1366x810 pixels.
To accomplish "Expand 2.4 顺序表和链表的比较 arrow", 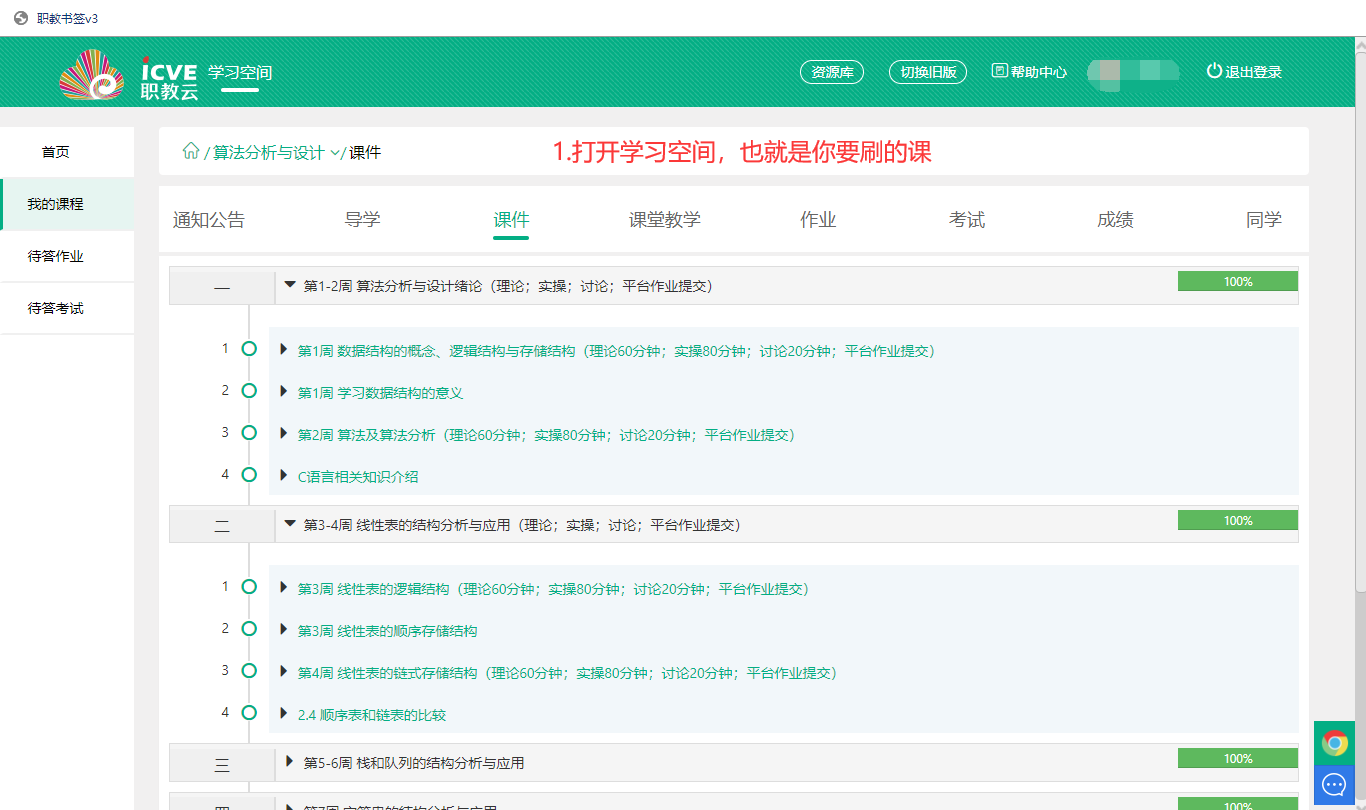I will pos(284,714).
